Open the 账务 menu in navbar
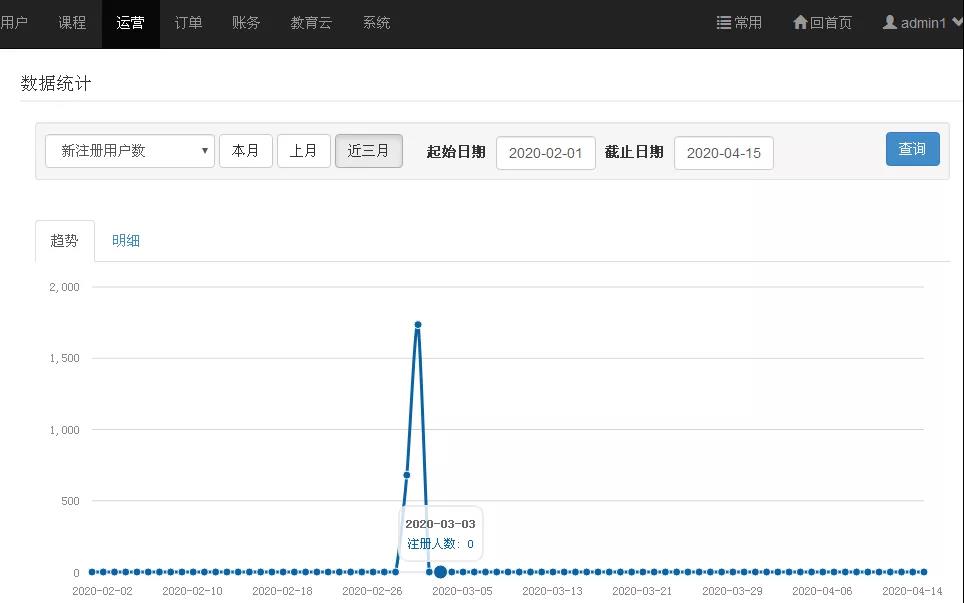Screen dimensions: 964x603 click(x=246, y=23)
